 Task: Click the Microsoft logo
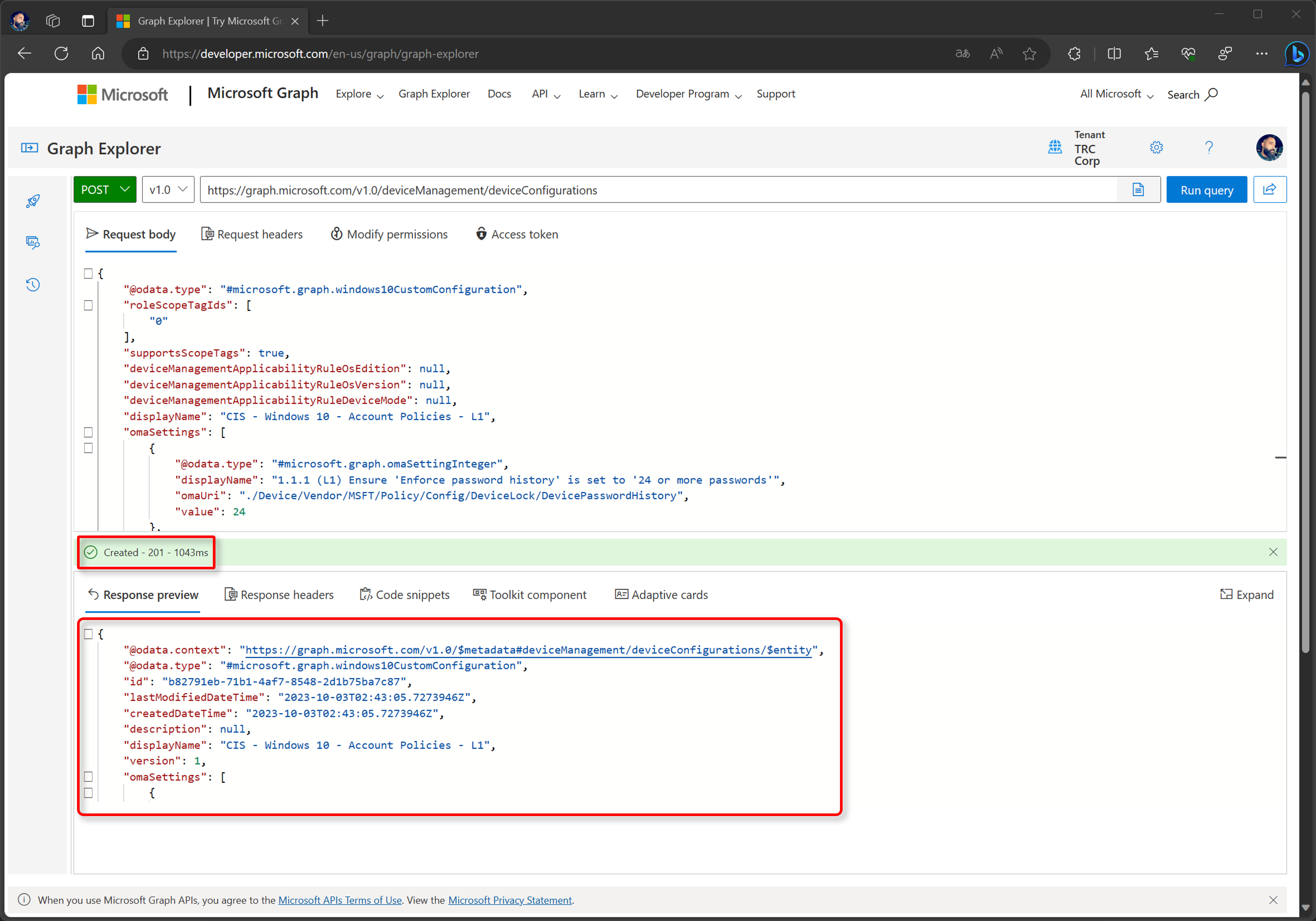tap(123, 95)
